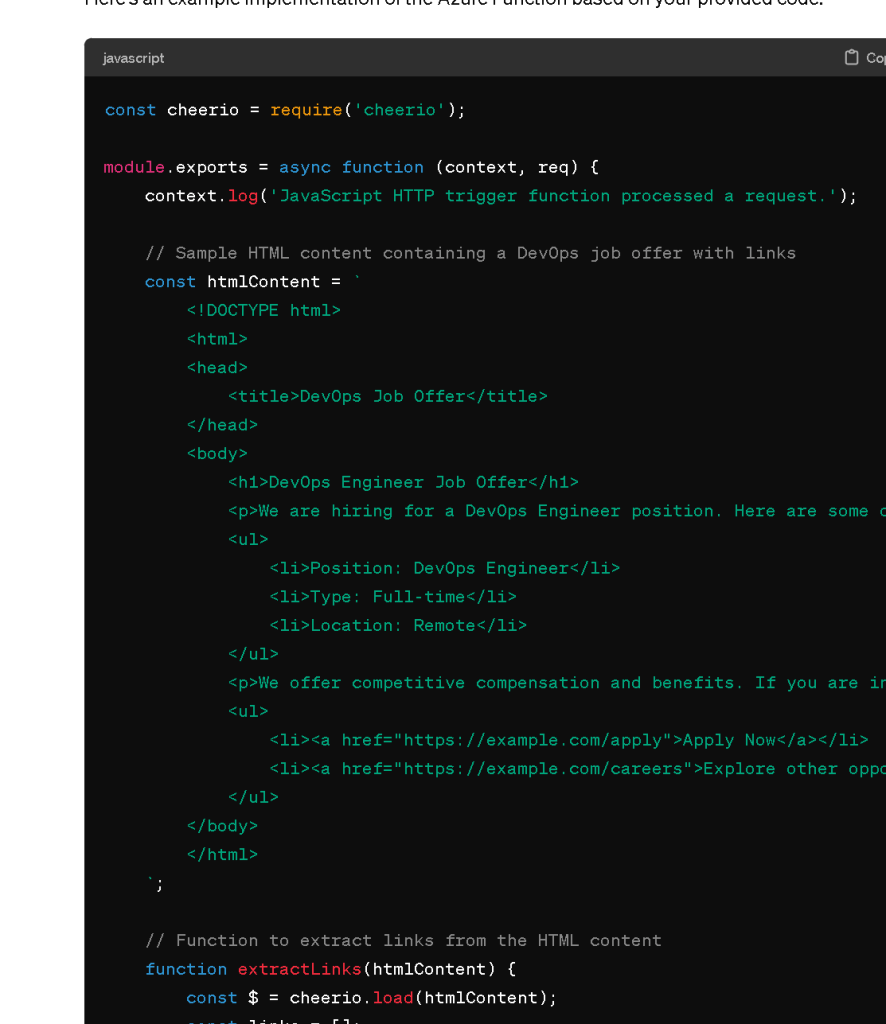Click the <h1> DevOps Engineer Job Offer line
886x1024 pixels.
click(x=403, y=483)
